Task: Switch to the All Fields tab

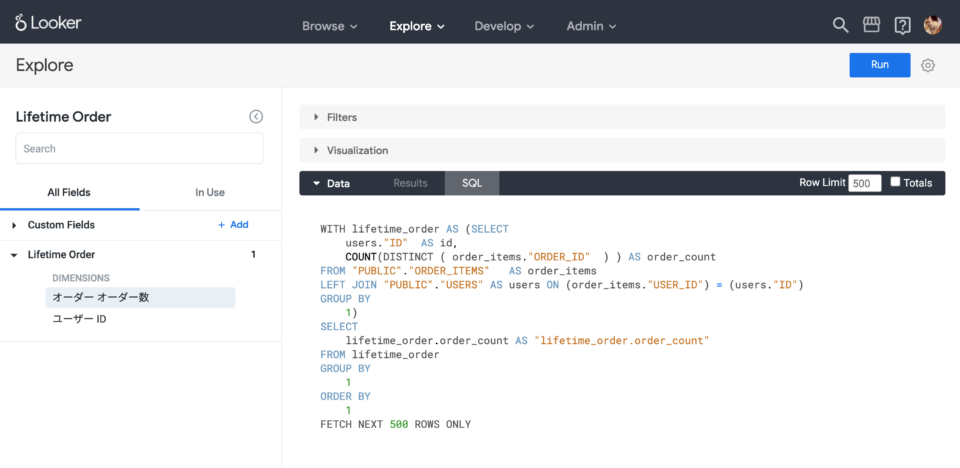Action: click(69, 192)
